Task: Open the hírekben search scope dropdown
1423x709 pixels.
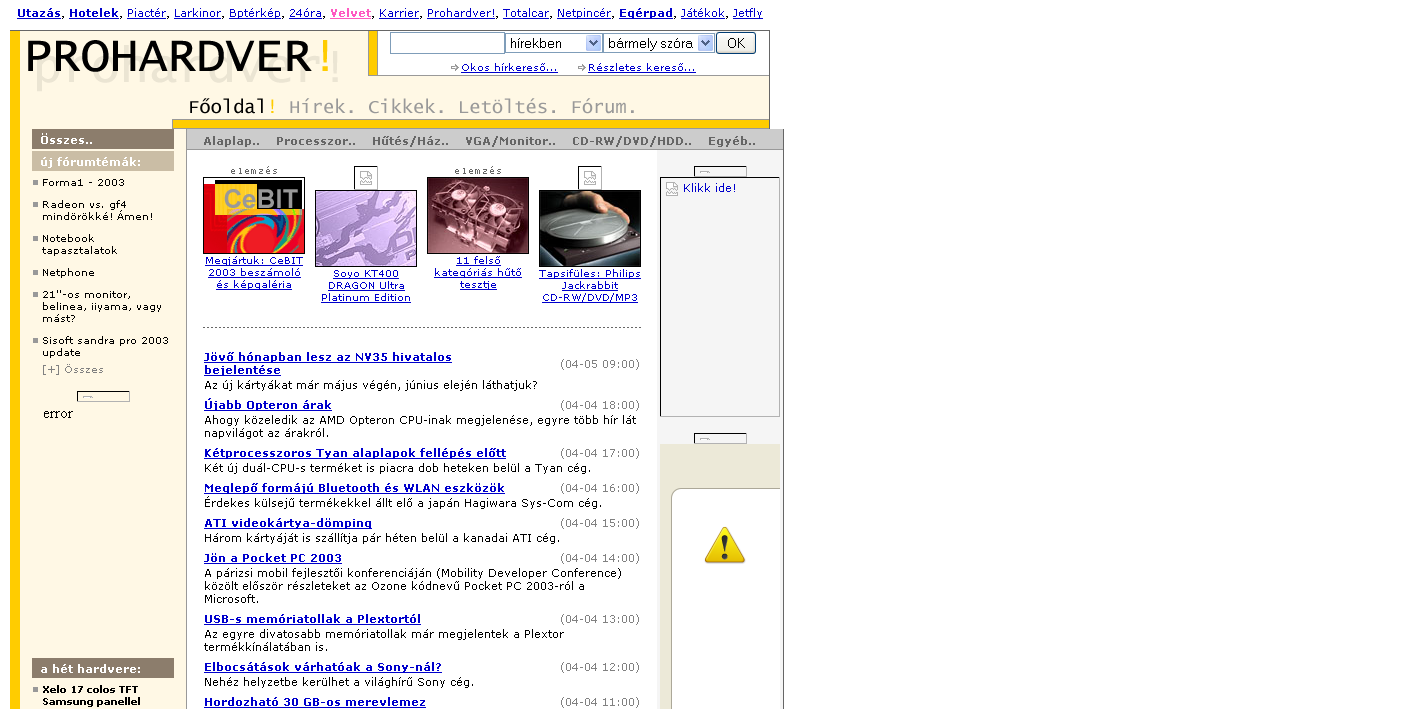Action: (x=554, y=43)
